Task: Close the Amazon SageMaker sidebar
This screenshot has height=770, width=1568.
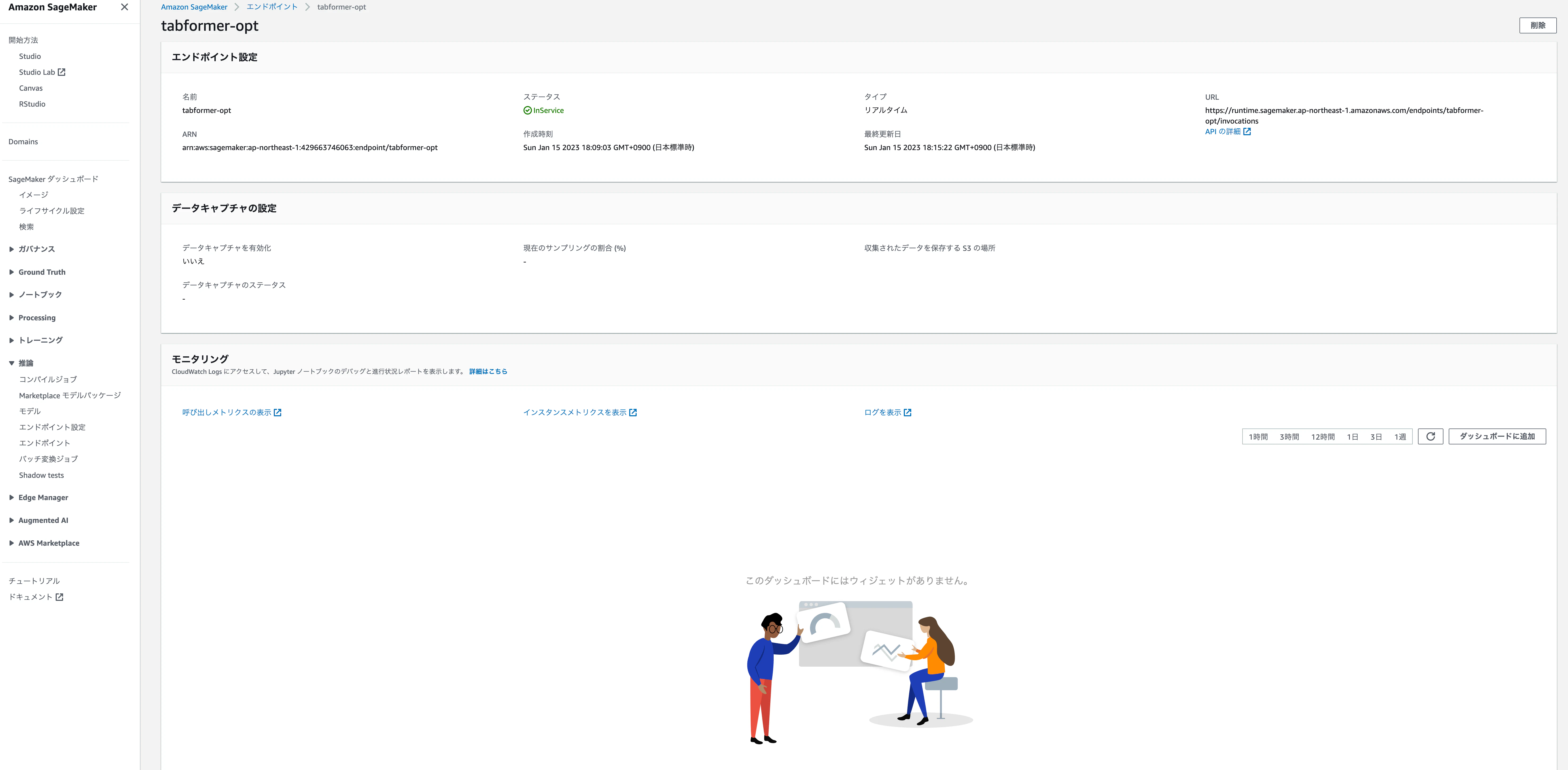Action: pyautogui.click(x=124, y=7)
